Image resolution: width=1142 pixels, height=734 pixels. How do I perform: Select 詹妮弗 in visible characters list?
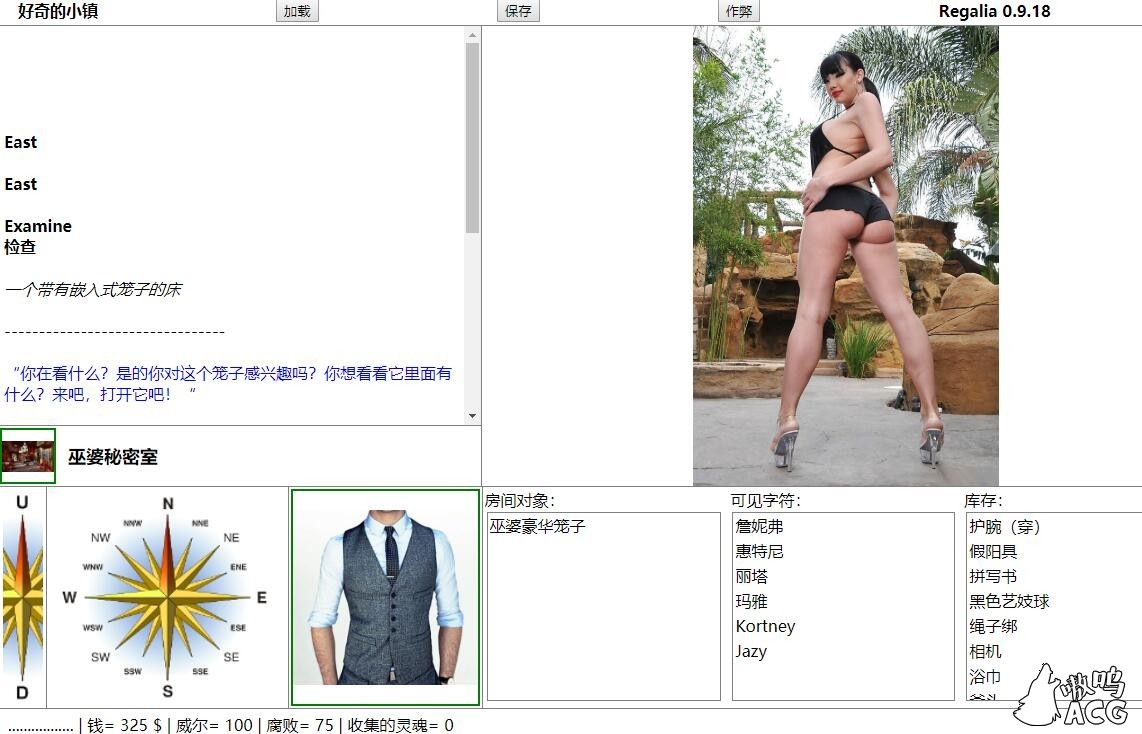(x=759, y=526)
